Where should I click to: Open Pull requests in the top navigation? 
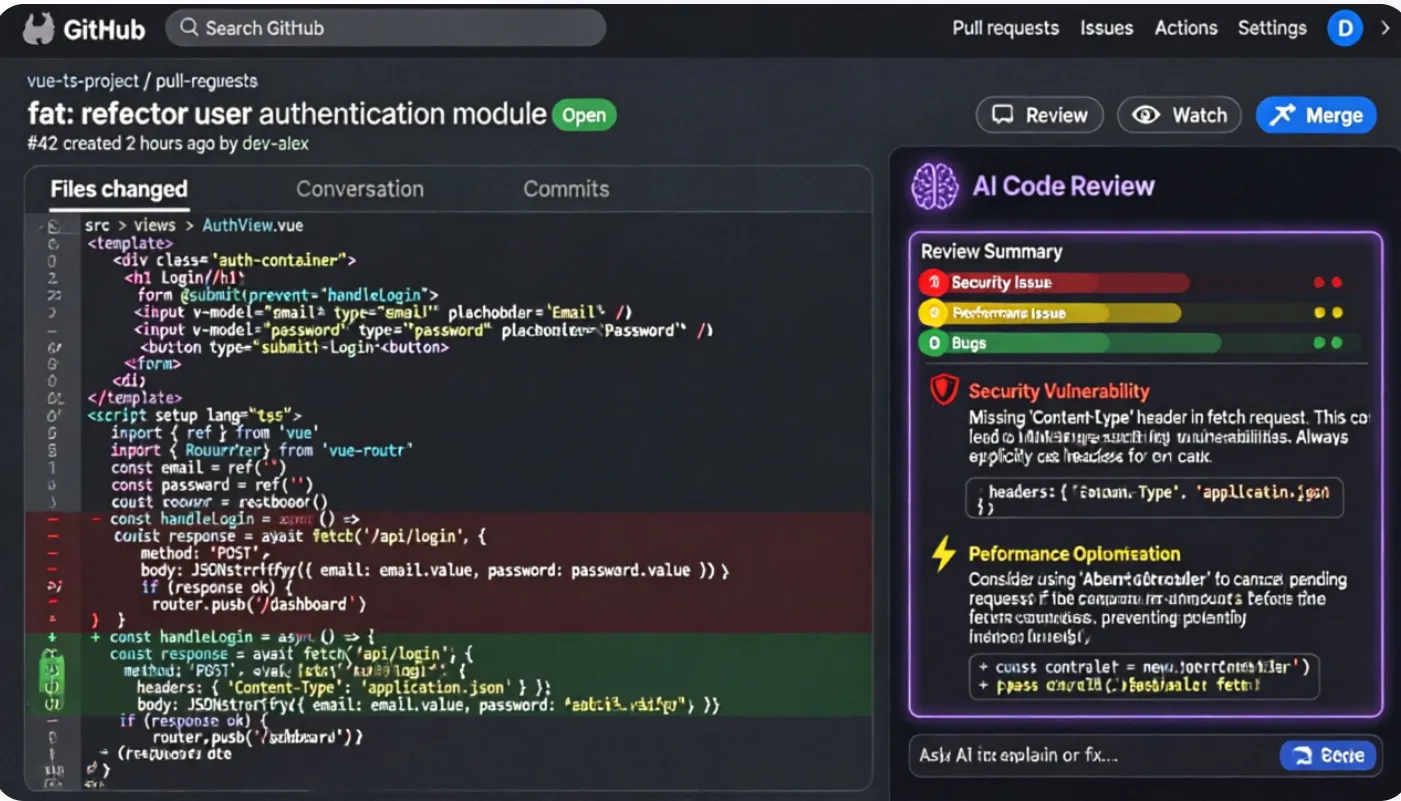pos(1005,28)
